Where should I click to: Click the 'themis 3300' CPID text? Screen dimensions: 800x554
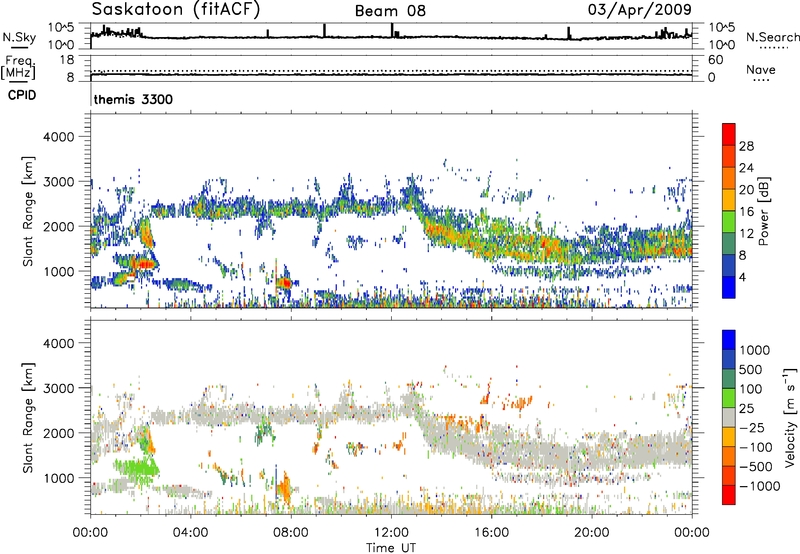coord(133,99)
